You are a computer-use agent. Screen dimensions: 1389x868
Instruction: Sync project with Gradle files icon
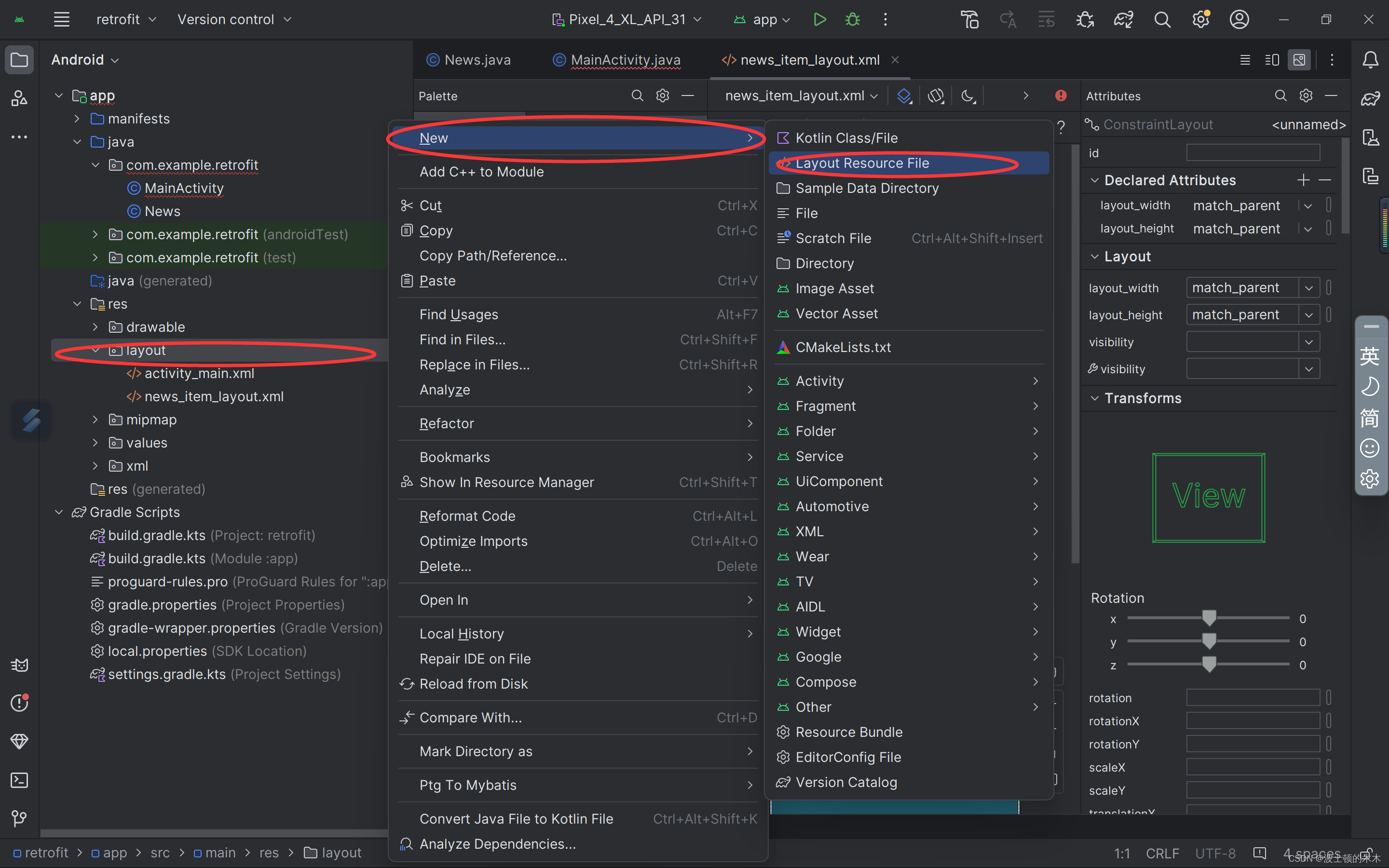(1123, 19)
